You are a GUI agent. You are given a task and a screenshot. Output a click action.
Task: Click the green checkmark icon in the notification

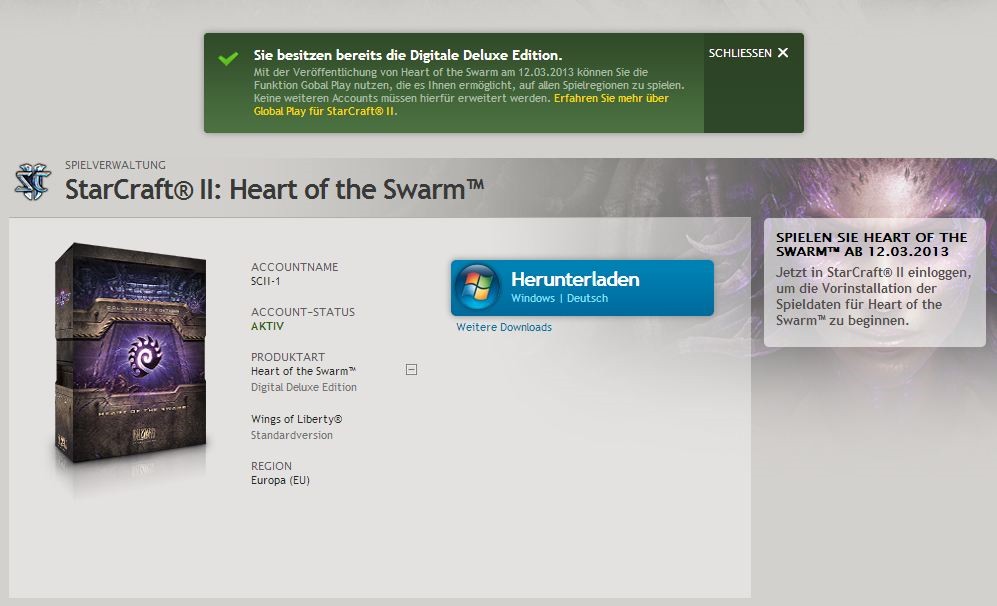click(228, 57)
